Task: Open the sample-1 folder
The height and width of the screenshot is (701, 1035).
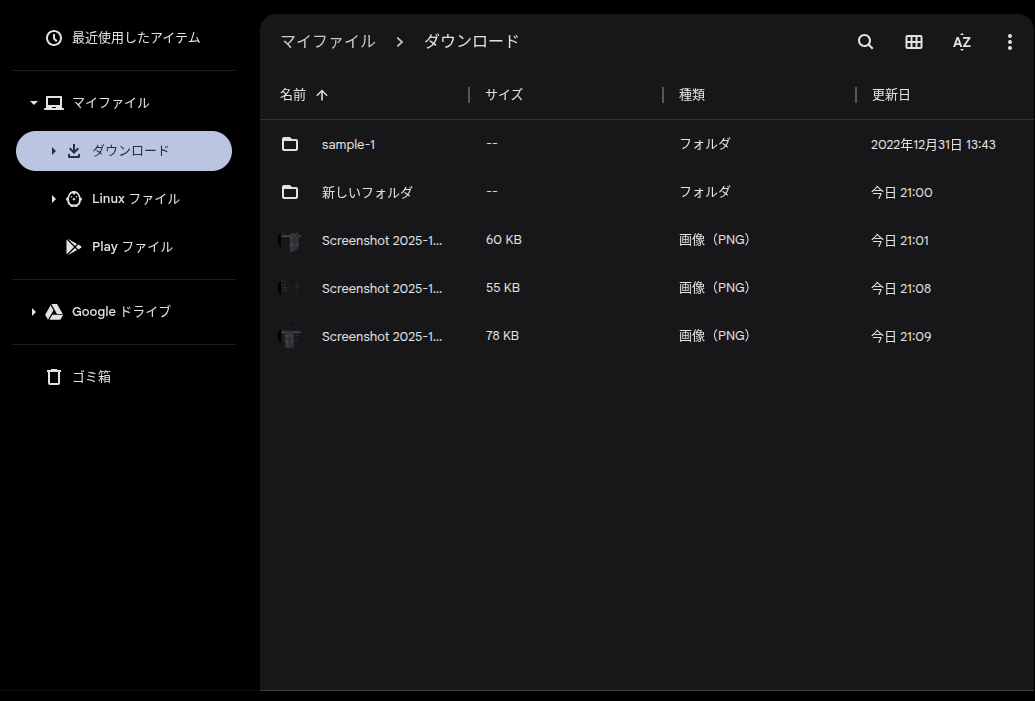Action: [x=348, y=144]
